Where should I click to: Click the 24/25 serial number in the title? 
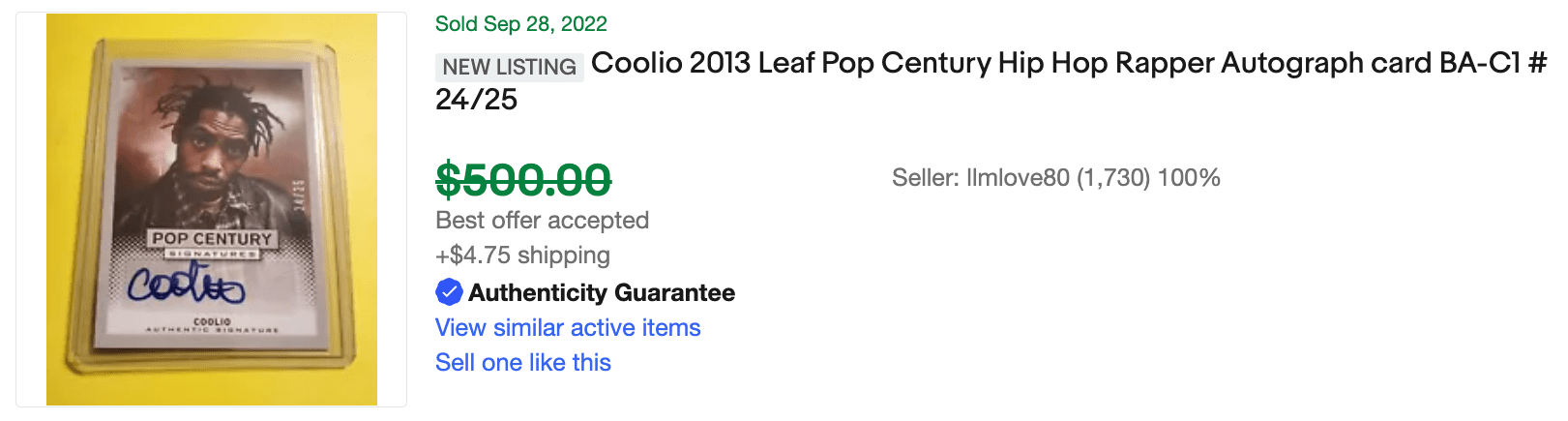(476, 100)
